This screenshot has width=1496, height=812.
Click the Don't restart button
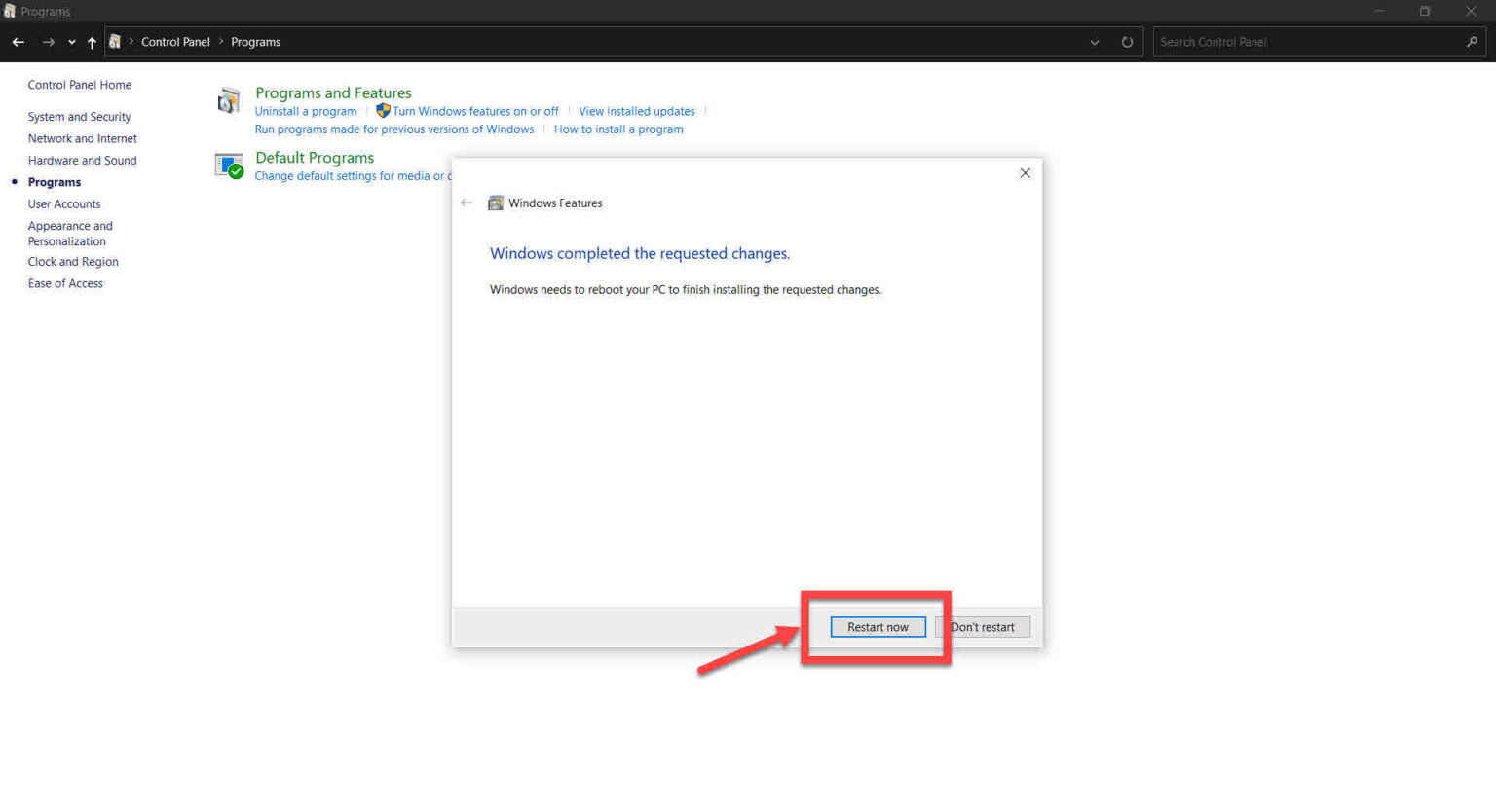pos(983,627)
